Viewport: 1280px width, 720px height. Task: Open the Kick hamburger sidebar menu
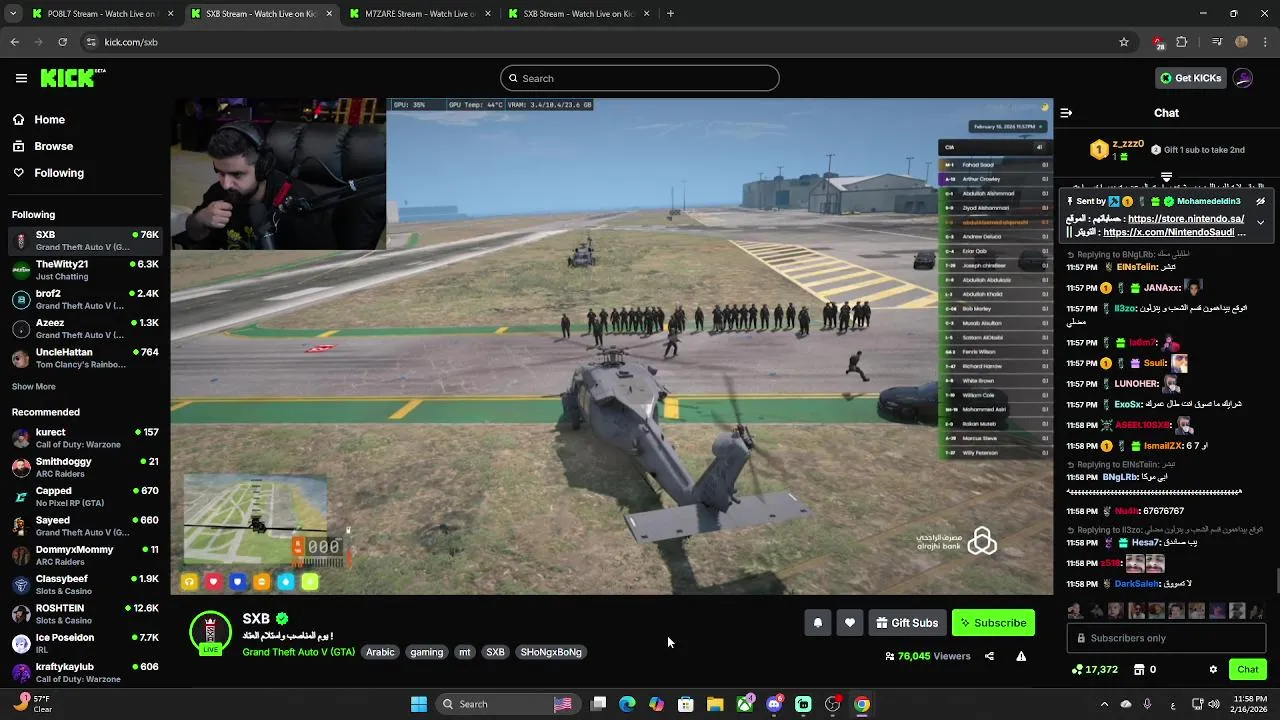[21, 78]
